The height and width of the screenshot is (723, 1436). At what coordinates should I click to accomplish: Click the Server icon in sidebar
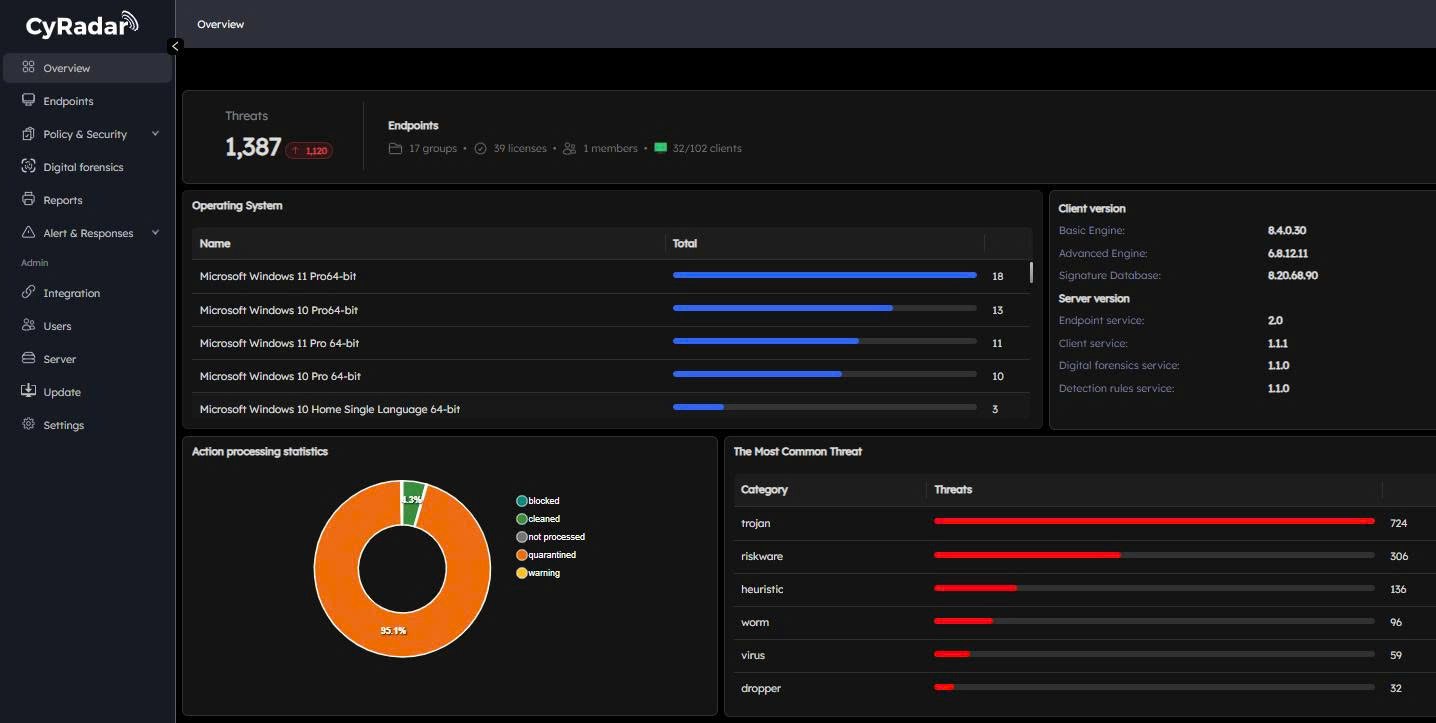(x=28, y=359)
